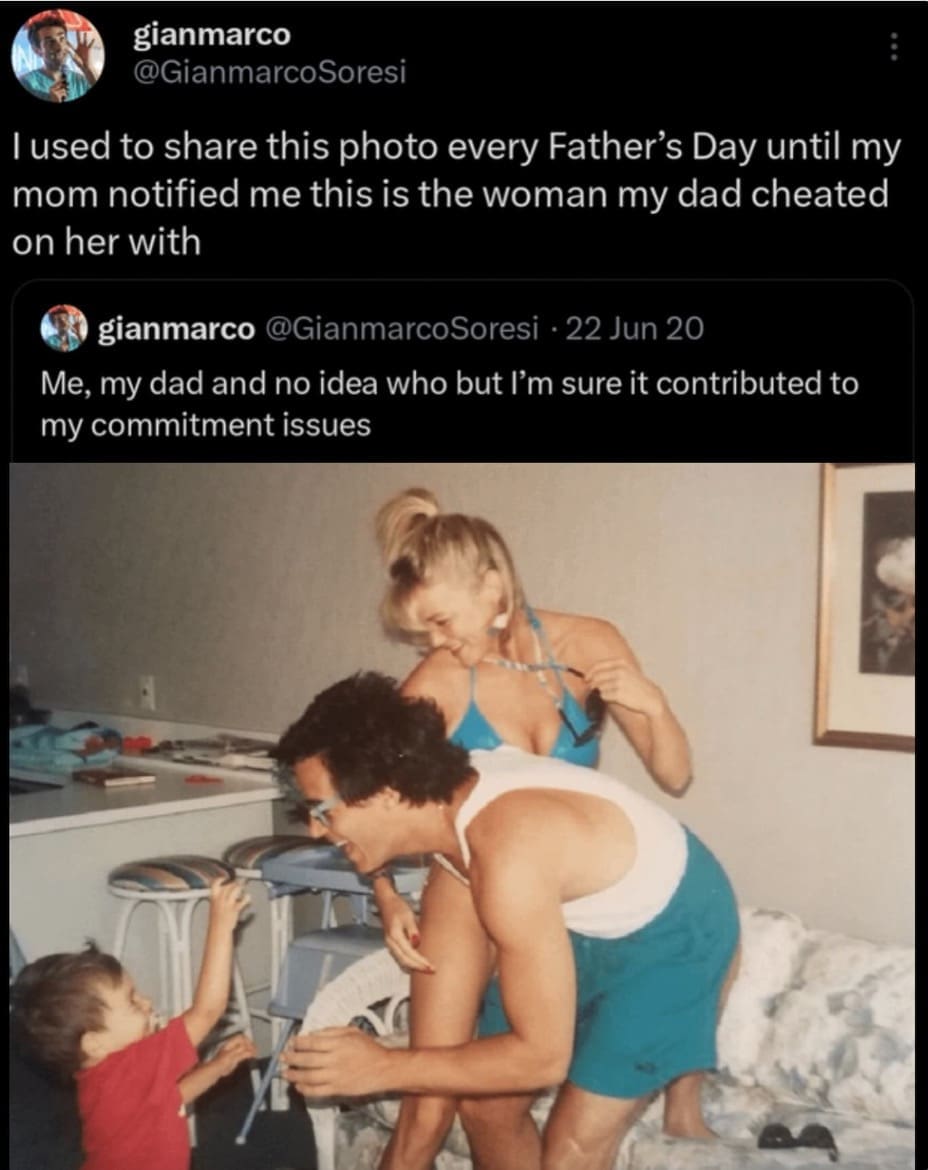Screen dimensions: 928x1170
Task: Click the top "gianmarco" display name
Action: pos(212,35)
